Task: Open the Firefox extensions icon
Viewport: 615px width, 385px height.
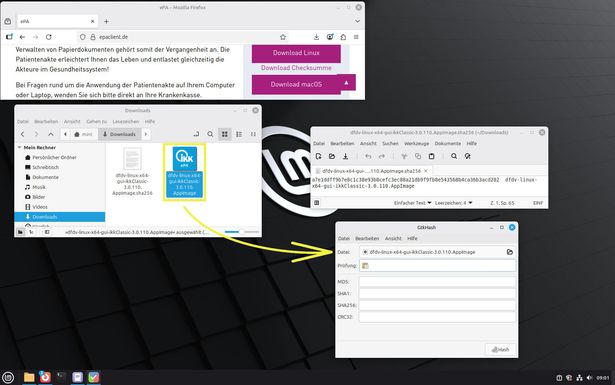Action: coord(343,37)
